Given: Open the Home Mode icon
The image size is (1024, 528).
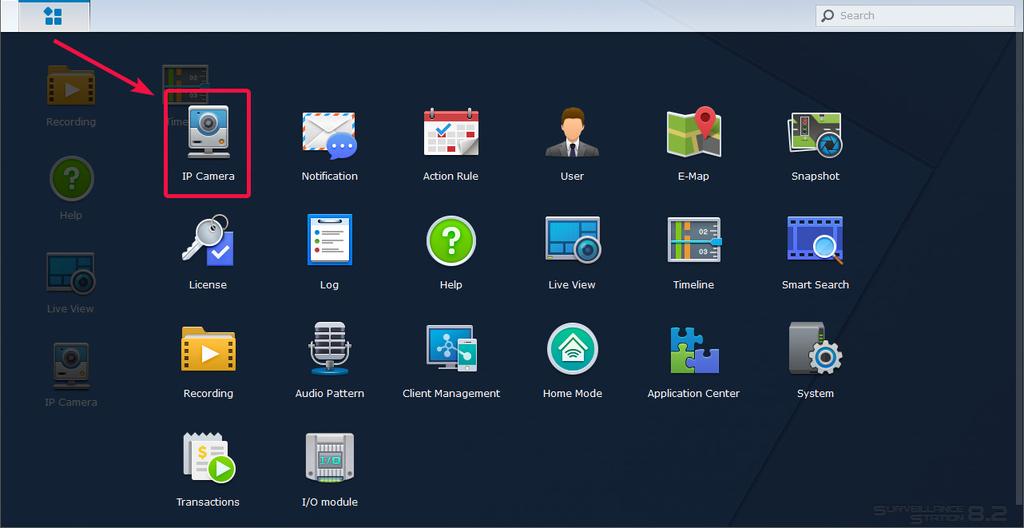Looking at the screenshot, I should [x=572, y=348].
